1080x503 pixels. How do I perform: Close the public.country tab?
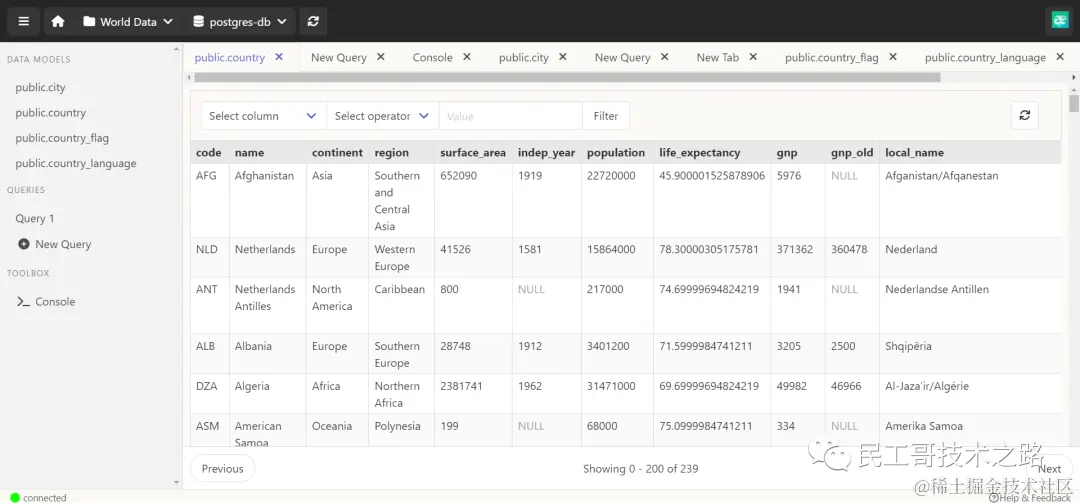(x=279, y=57)
